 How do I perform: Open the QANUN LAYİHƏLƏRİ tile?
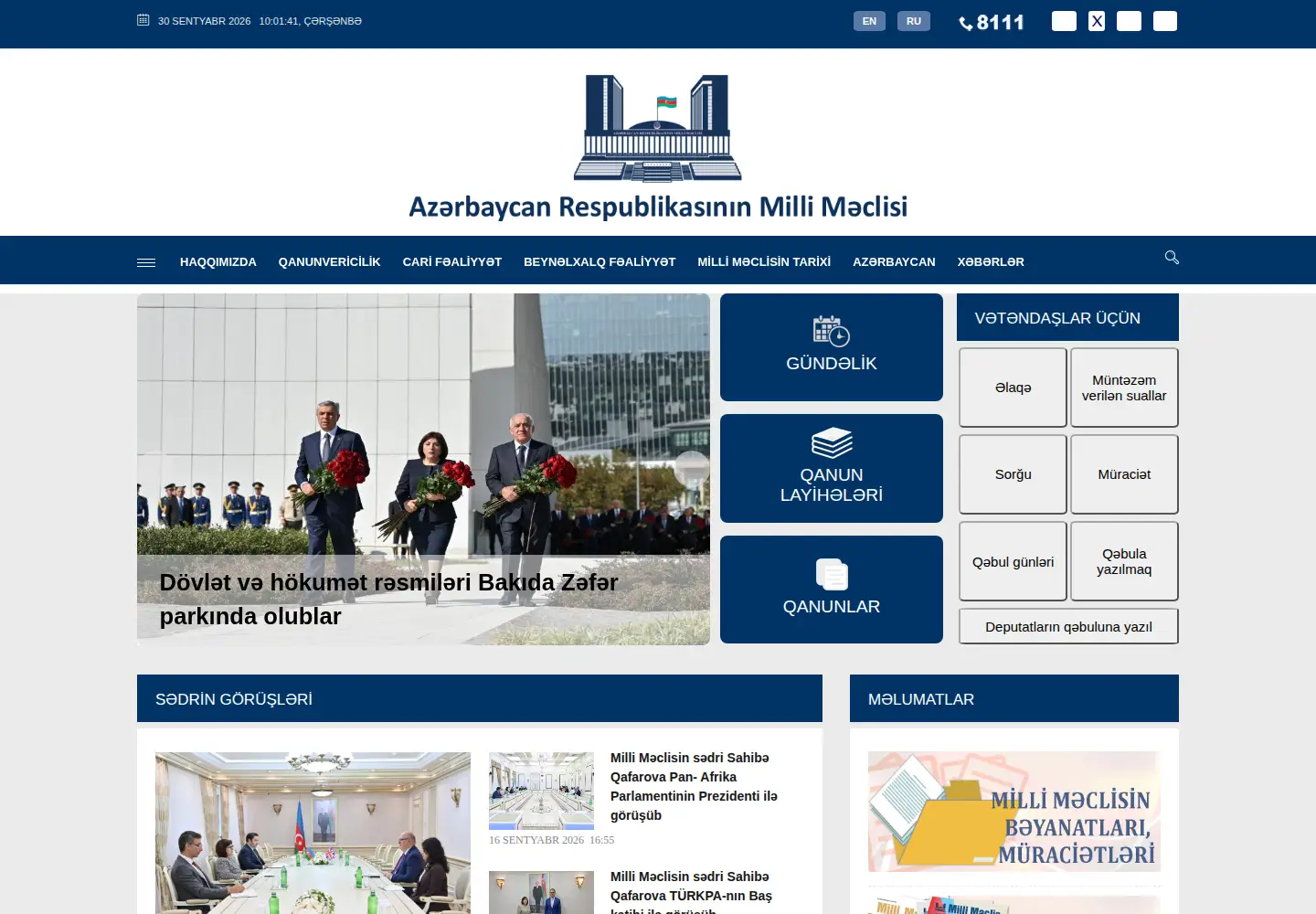[832, 468]
